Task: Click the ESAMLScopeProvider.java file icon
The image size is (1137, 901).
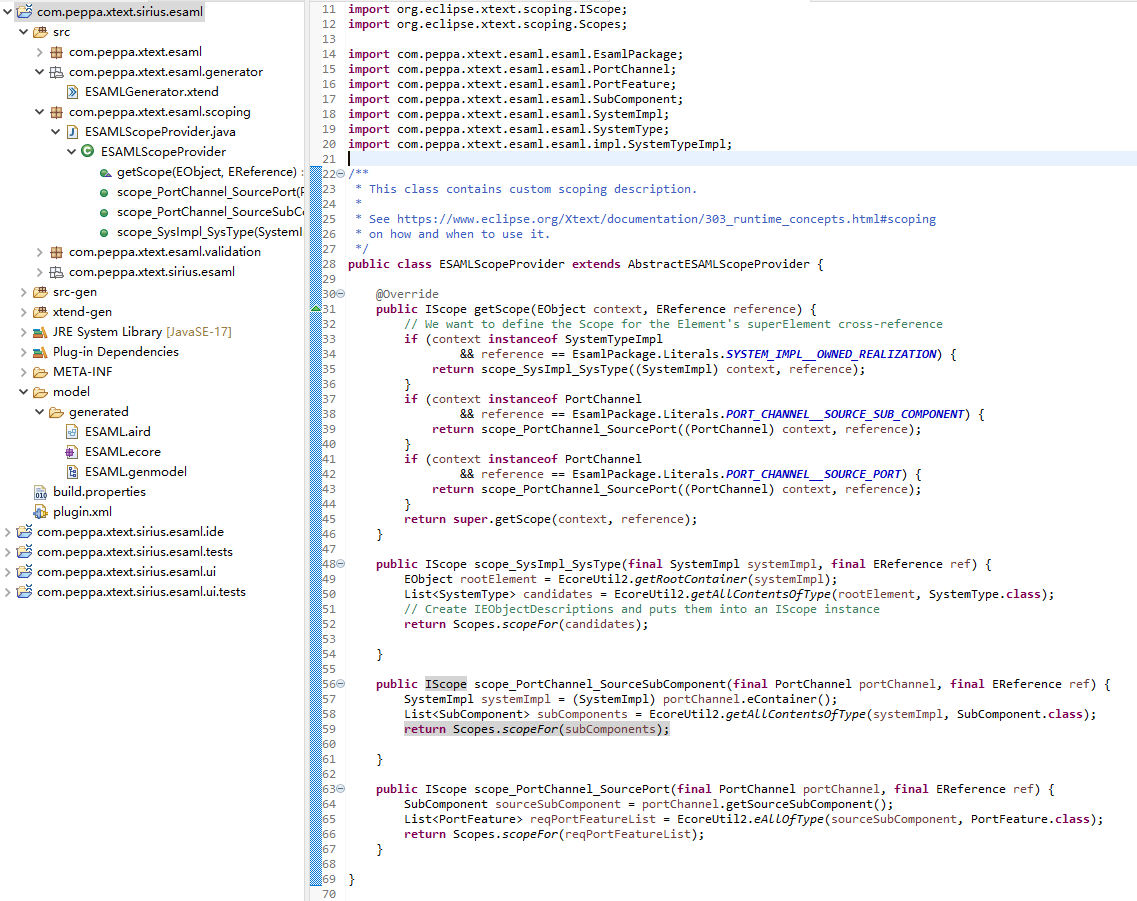Action: tap(73, 132)
